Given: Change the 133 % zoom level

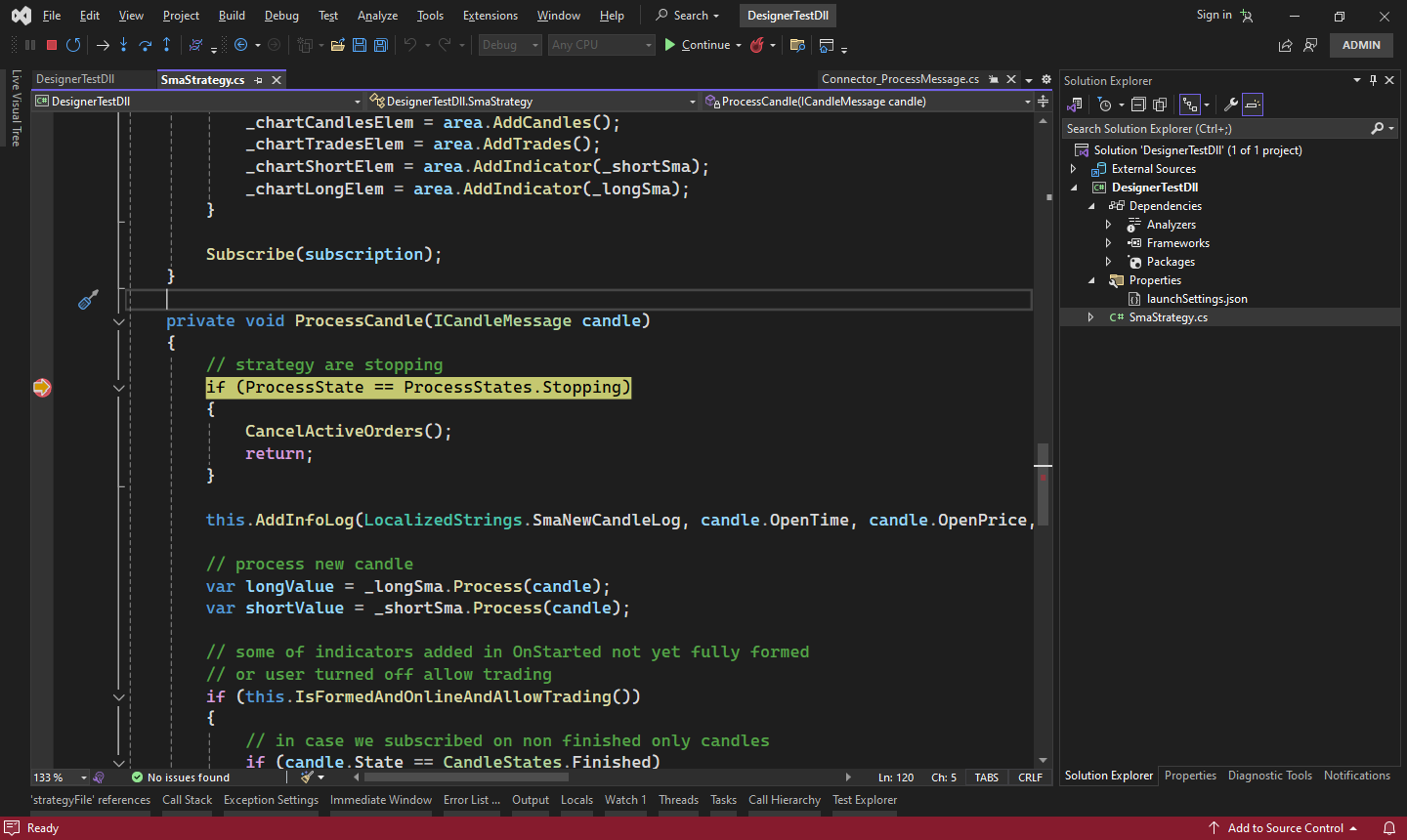Looking at the screenshot, I should (60, 777).
